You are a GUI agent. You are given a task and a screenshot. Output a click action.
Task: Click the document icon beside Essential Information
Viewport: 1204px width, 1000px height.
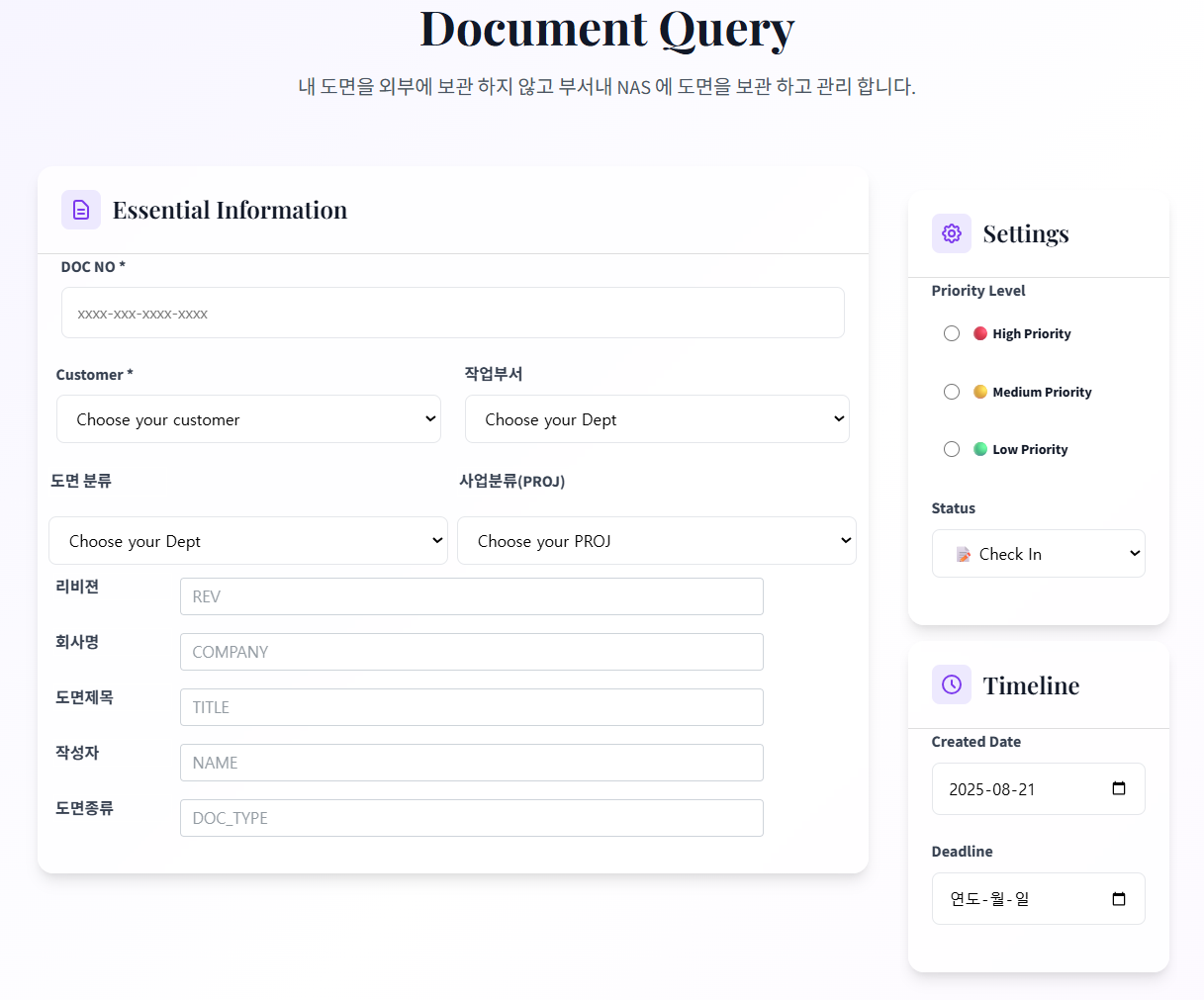(x=81, y=210)
